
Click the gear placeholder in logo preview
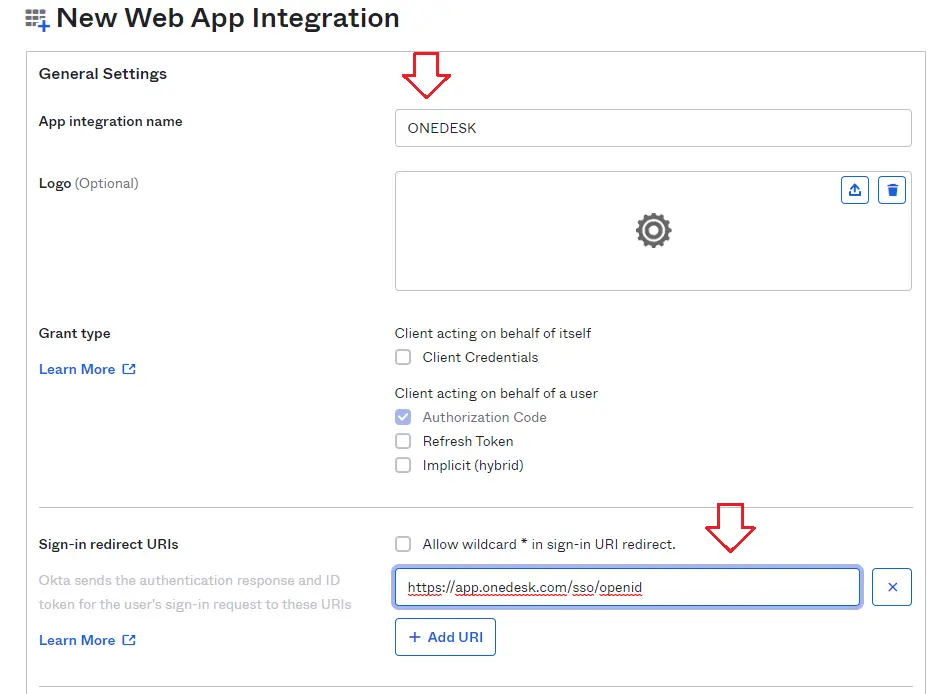click(x=653, y=230)
